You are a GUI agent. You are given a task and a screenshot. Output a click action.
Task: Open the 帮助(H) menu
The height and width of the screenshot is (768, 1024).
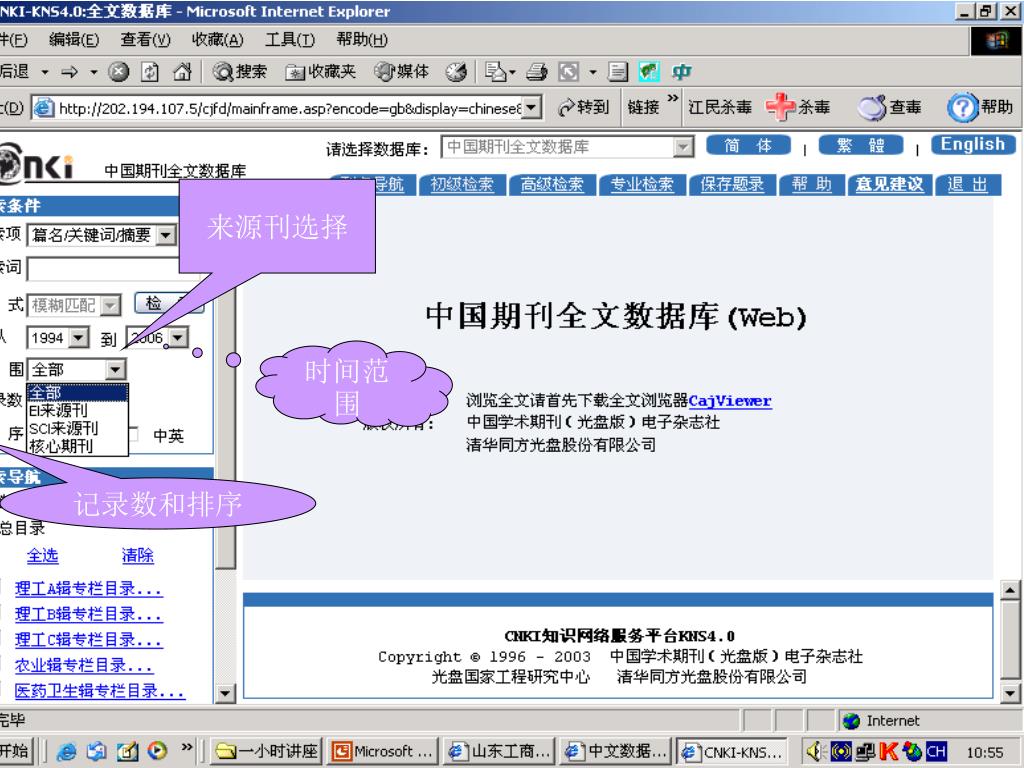pyautogui.click(x=362, y=40)
